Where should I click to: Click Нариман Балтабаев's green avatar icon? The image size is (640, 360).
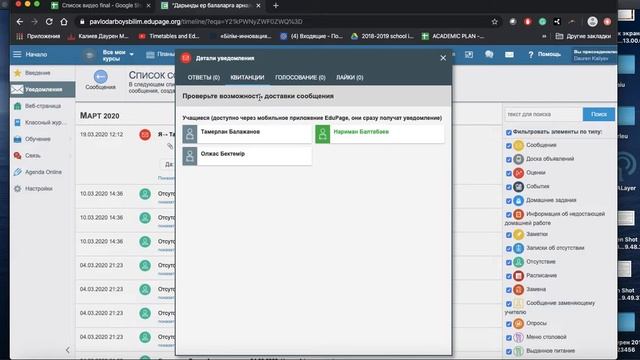point(322,134)
